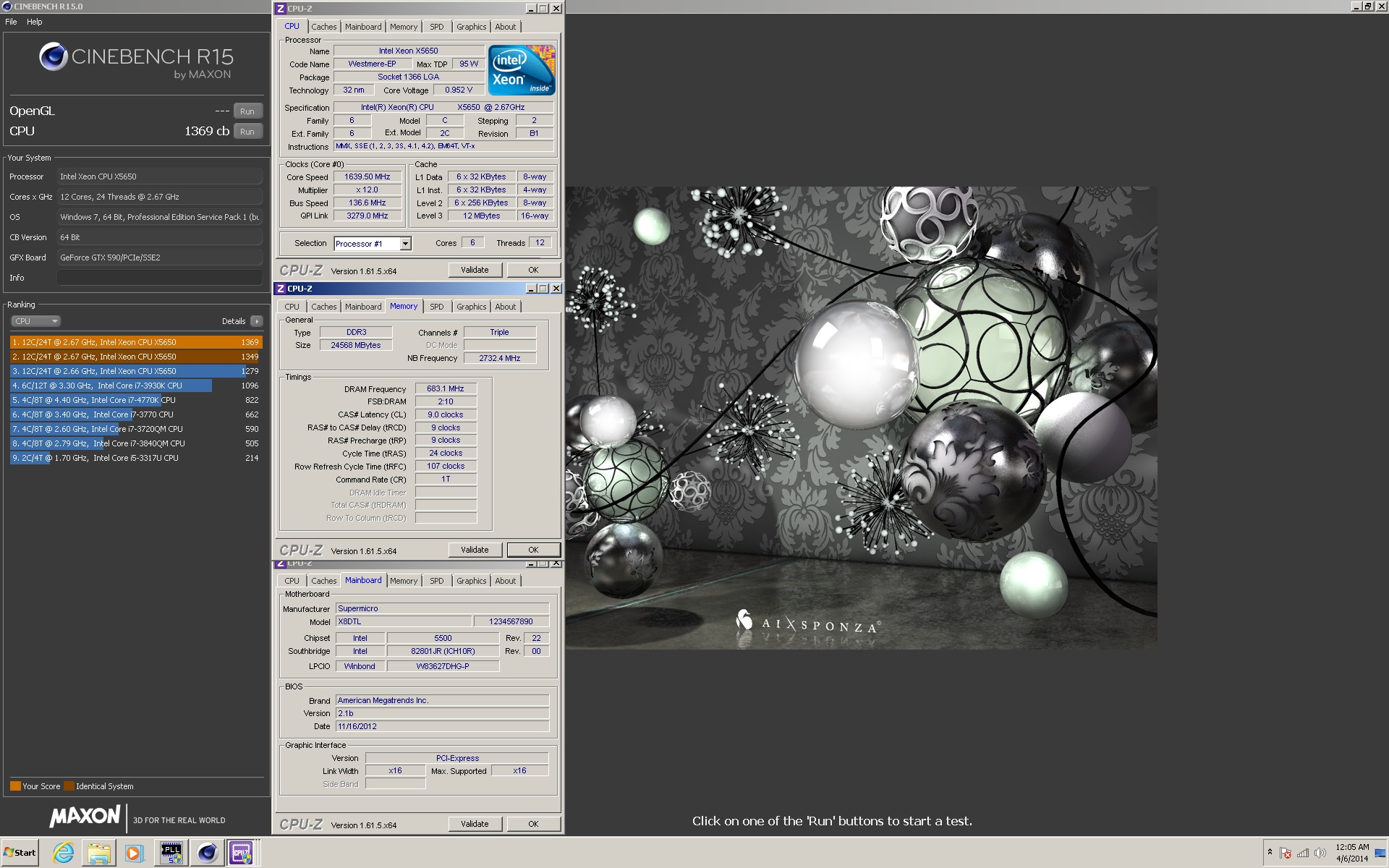Open Graphics tab in Mainboard CPU-Z window

click(472, 581)
